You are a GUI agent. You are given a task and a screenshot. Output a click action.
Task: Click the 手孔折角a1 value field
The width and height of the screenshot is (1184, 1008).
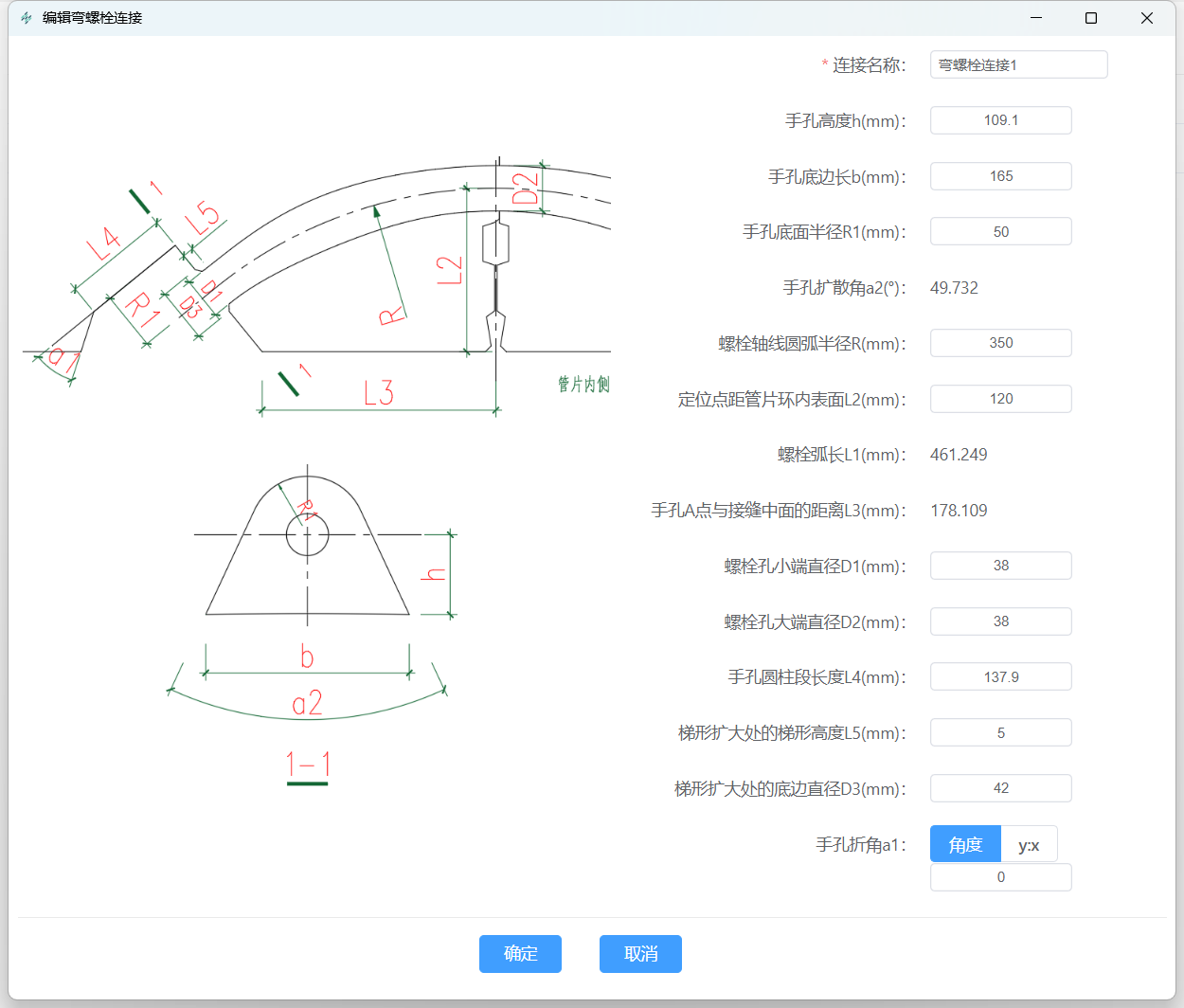[x=1000, y=877]
